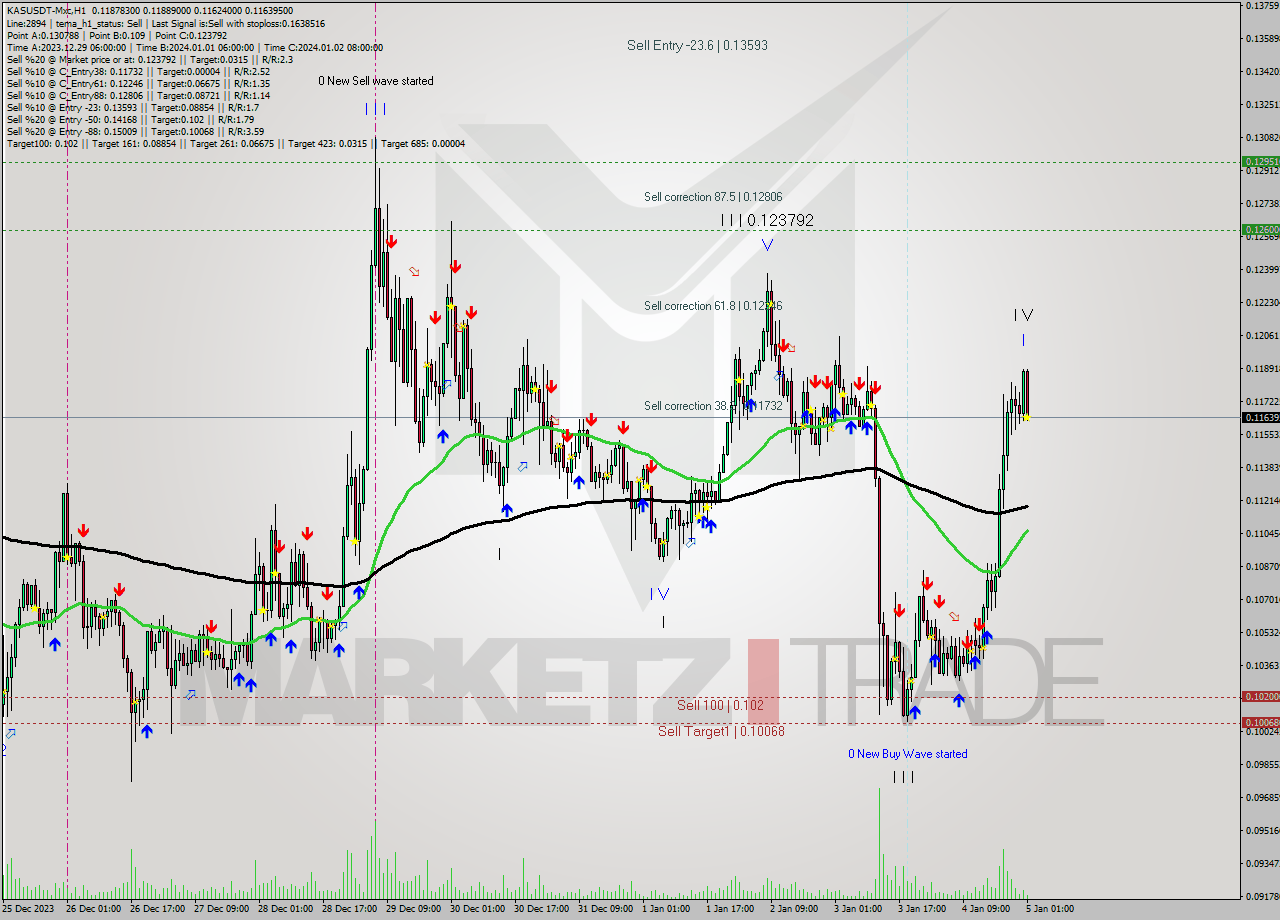Click the 'Sell %10 @ C_Entry88: 0.12806' line
This screenshot has width=1280, height=920.
click(138, 95)
